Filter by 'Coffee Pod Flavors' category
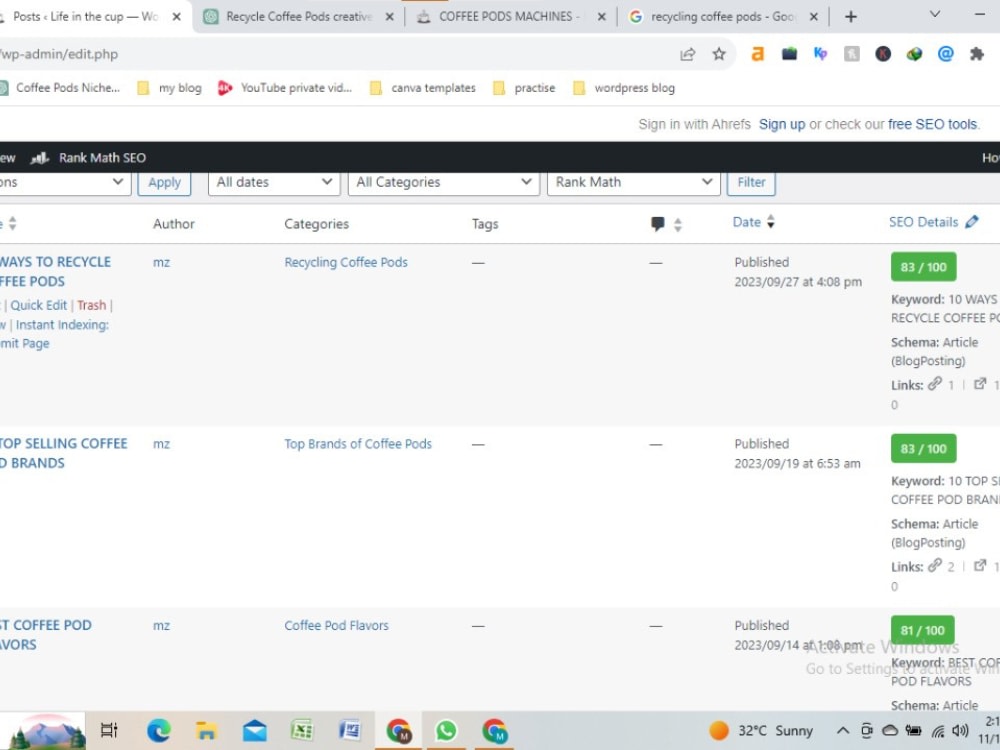The width and height of the screenshot is (1000, 750). click(x=336, y=626)
